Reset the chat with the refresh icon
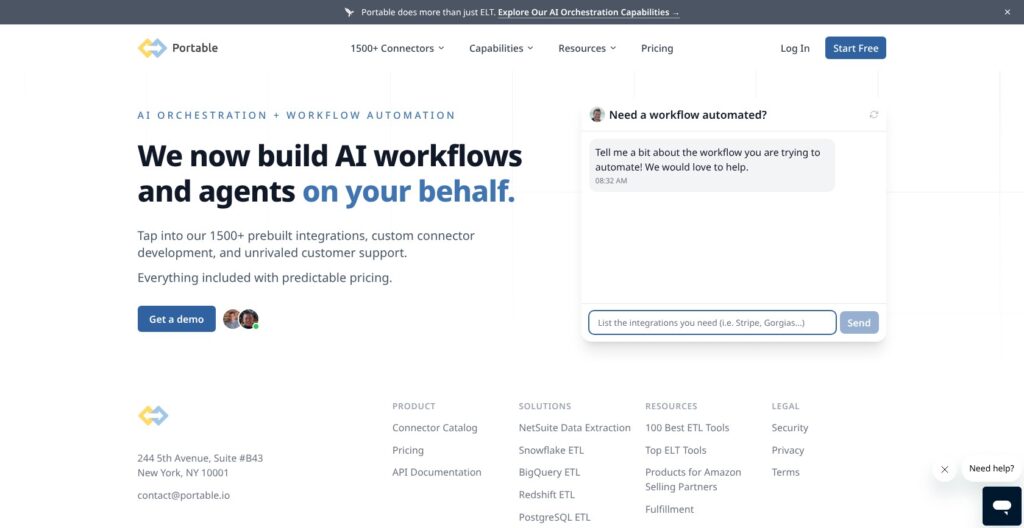 (x=874, y=114)
